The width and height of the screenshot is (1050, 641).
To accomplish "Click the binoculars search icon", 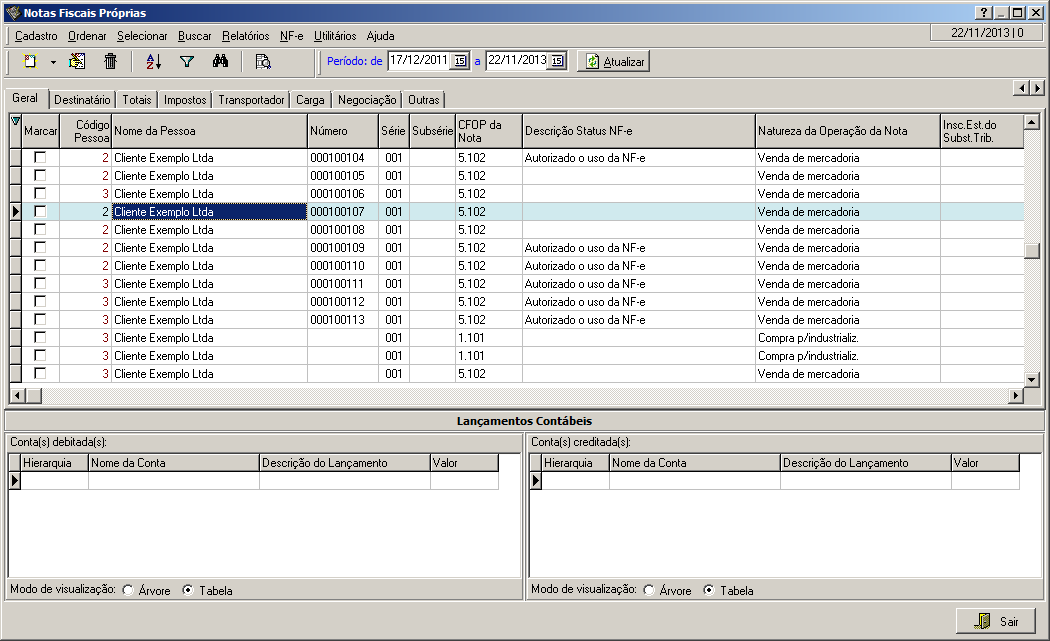I will click(221, 61).
